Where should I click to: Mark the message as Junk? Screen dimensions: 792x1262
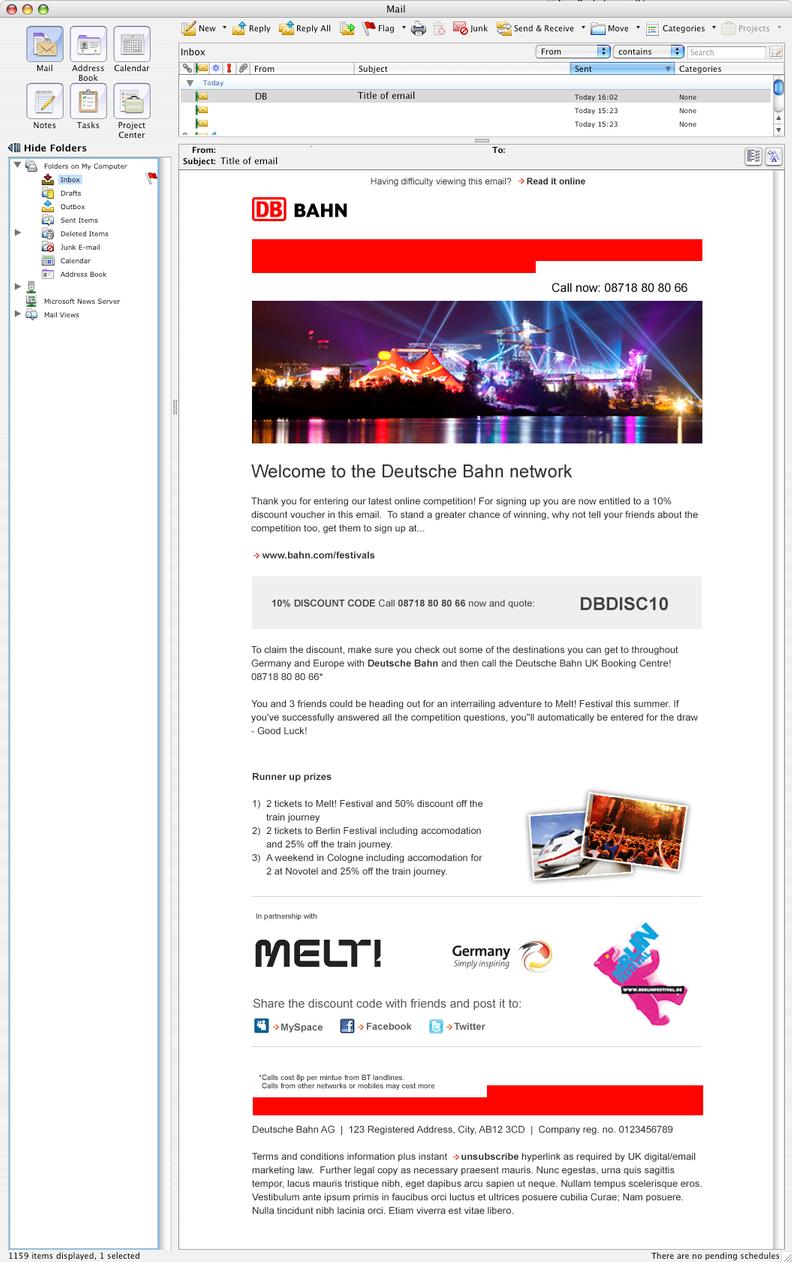[470, 28]
